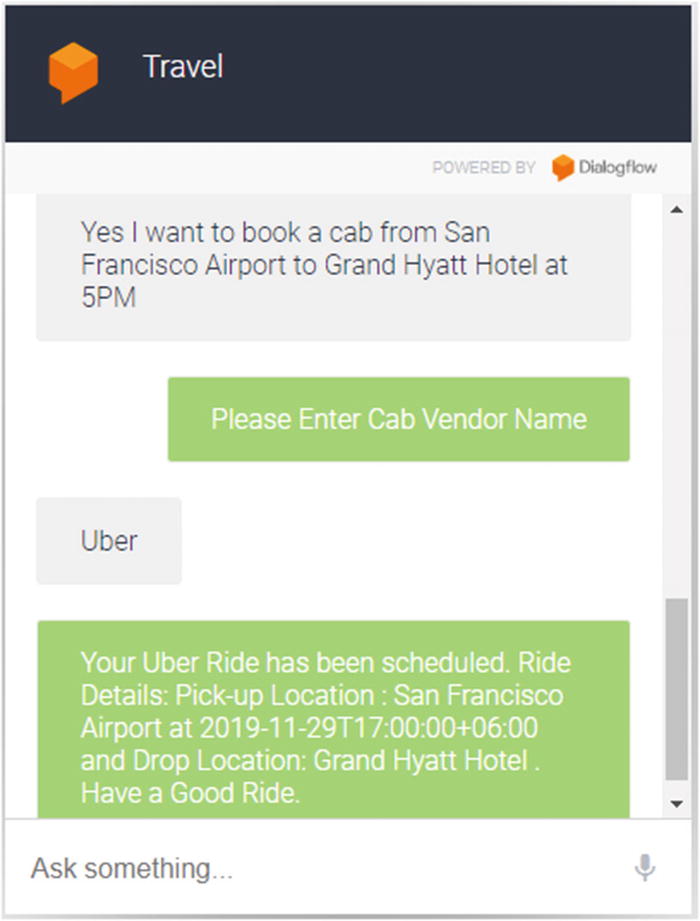This screenshot has width=700, height=921.
Task: Click Pick-up Location text in confirmation
Action: click(x=275, y=695)
